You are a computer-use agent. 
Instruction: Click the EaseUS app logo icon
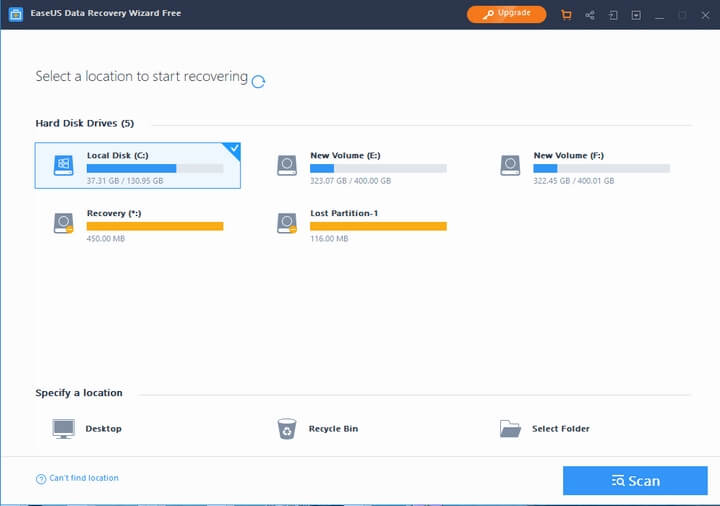[x=16, y=14]
